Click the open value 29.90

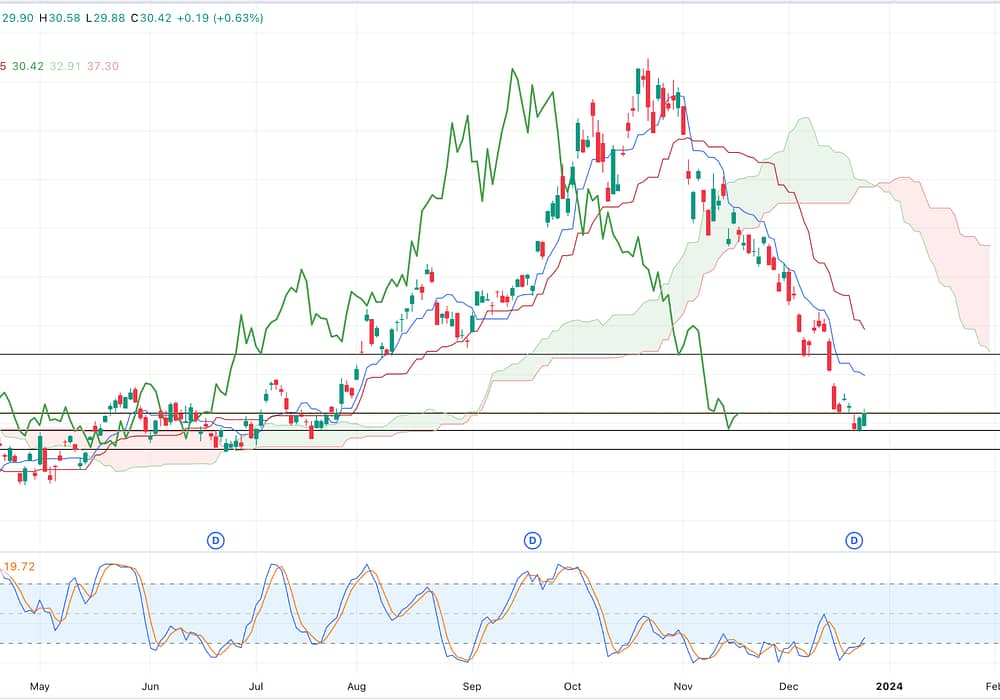click(17, 18)
